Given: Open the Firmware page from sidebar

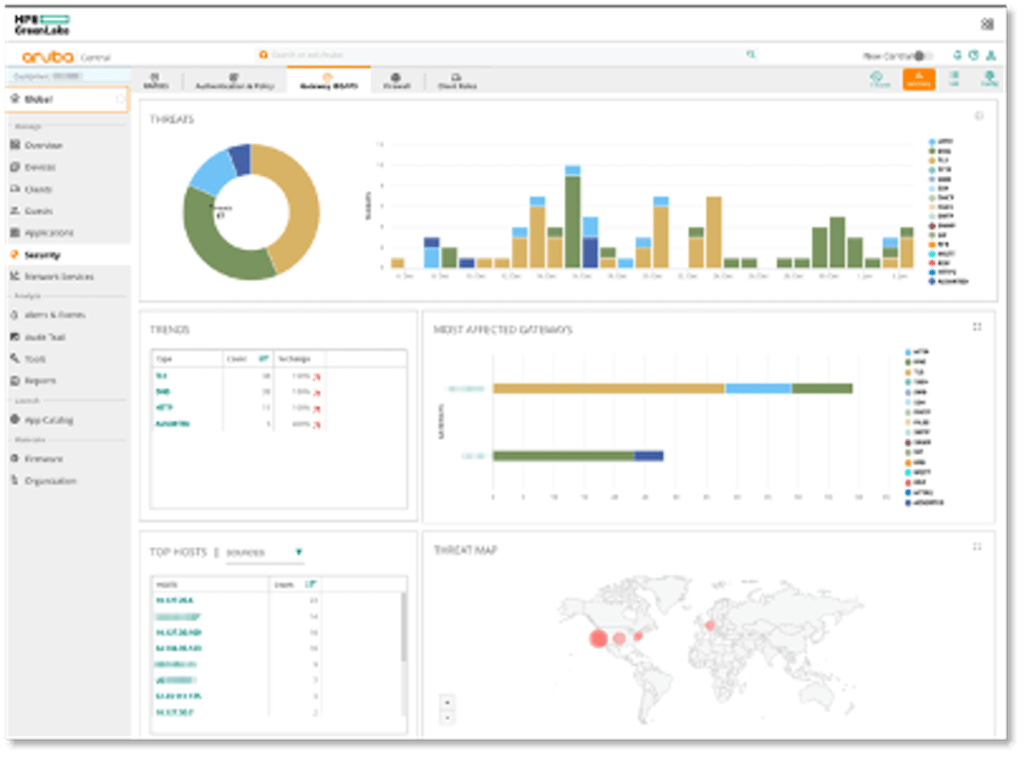Looking at the screenshot, I should point(48,459).
